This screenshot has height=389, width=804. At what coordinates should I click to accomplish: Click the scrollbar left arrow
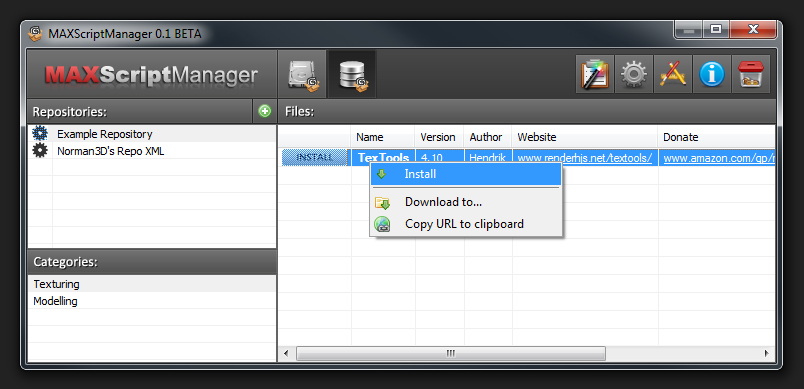click(x=286, y=353)
